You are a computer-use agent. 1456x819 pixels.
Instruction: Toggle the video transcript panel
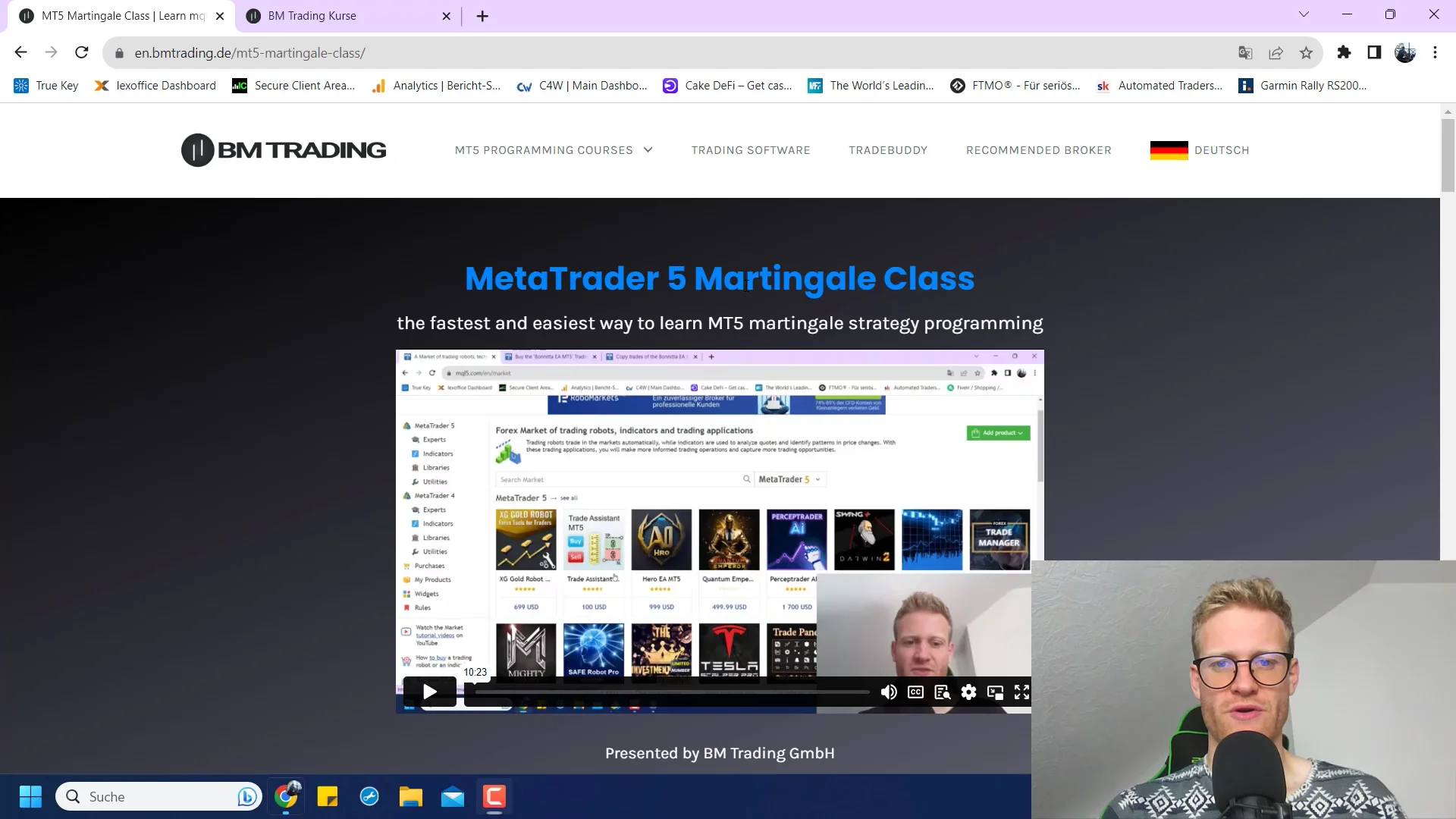click(x=942, y=692)
